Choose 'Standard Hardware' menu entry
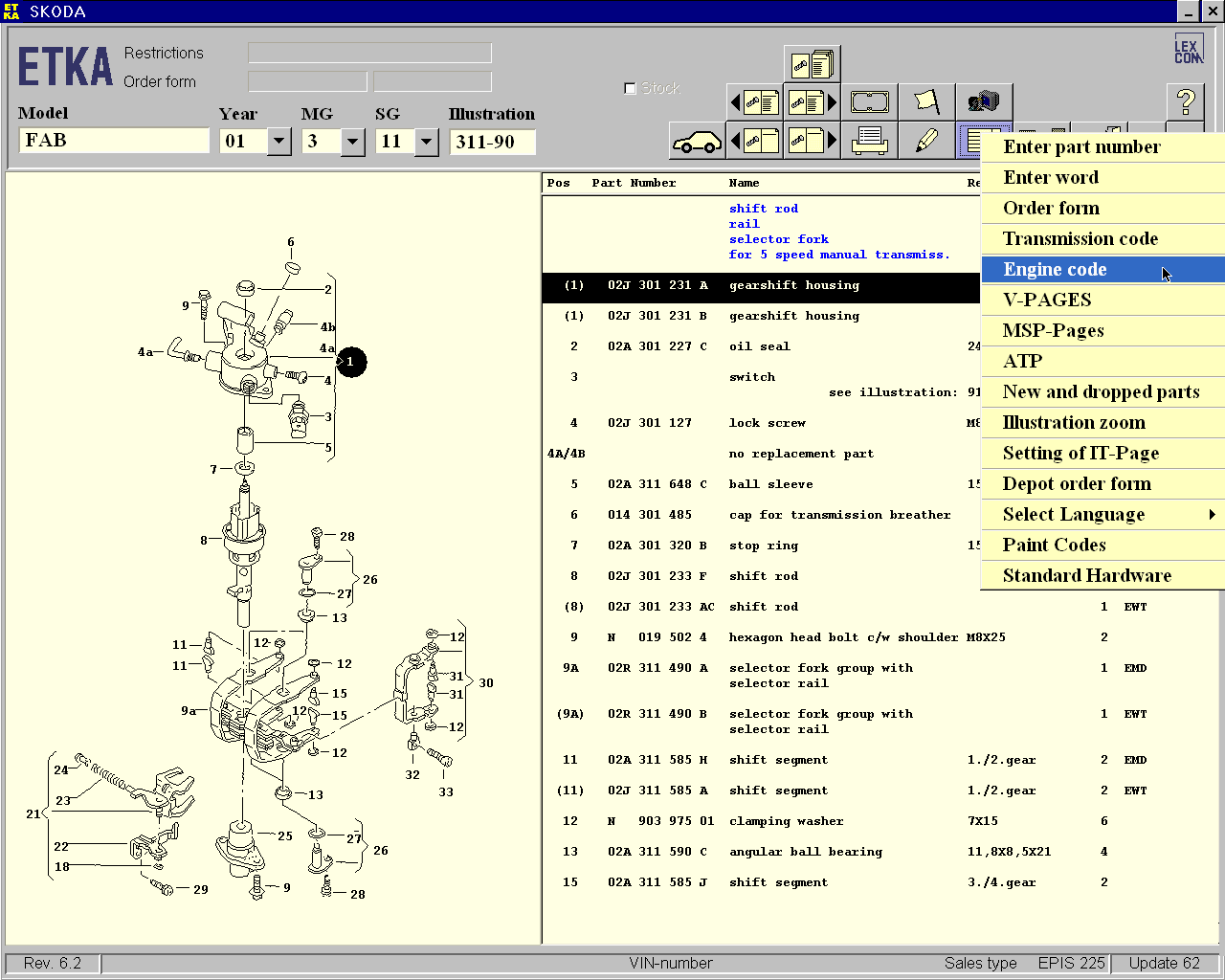This screenshot has width=1225, height=980. tap(1103, 575)
